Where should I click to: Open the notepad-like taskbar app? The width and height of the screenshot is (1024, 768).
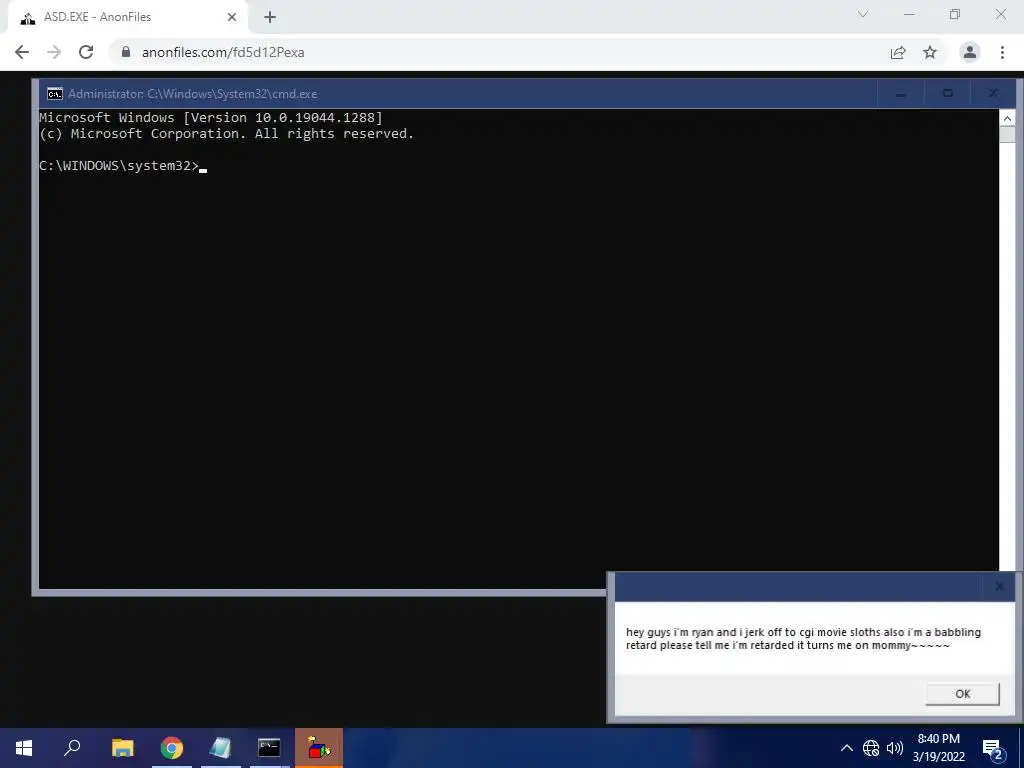tap(220, 748)
